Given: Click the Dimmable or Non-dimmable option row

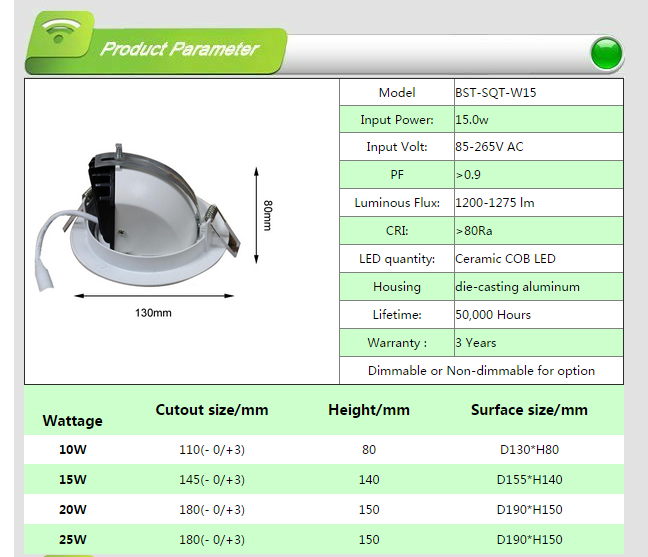Looking at the screenshot, I should tap(481, 371).
